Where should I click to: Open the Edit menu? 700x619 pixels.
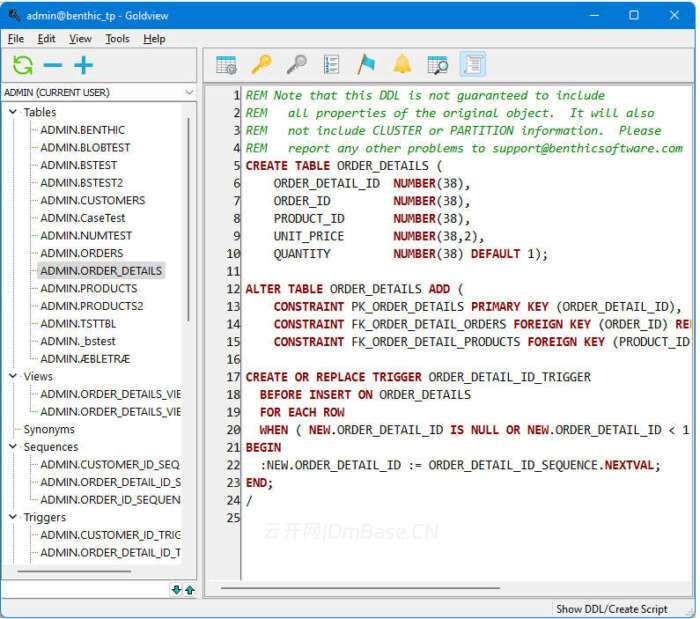[x=46, y=39]
